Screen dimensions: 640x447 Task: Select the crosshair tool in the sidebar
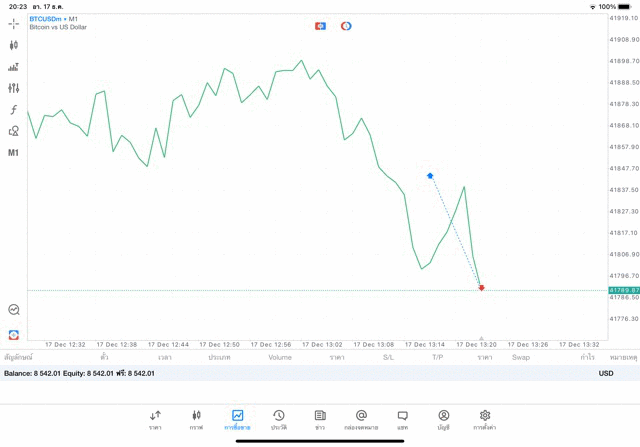(x=14, y=23)
